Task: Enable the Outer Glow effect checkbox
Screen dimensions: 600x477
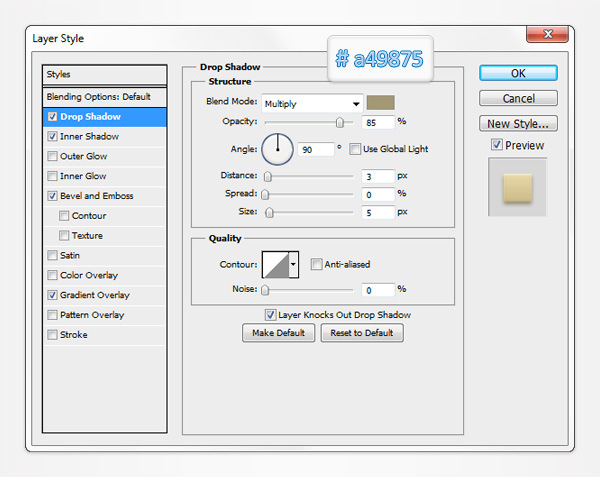Action: coord(52,157)
